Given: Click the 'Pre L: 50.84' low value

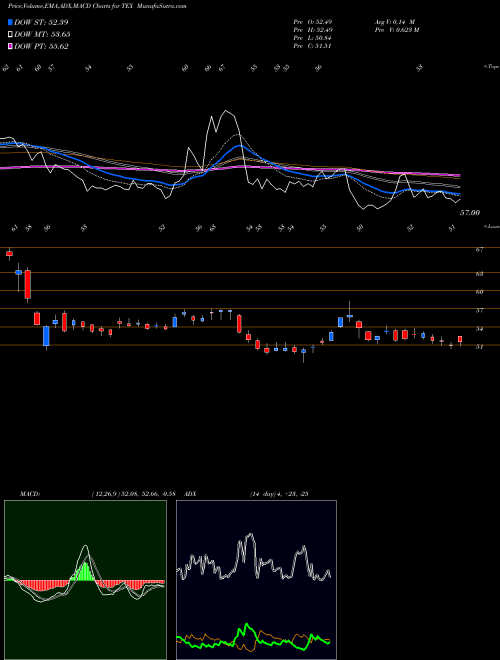Looking at the screenshot, I should [313, 38].
